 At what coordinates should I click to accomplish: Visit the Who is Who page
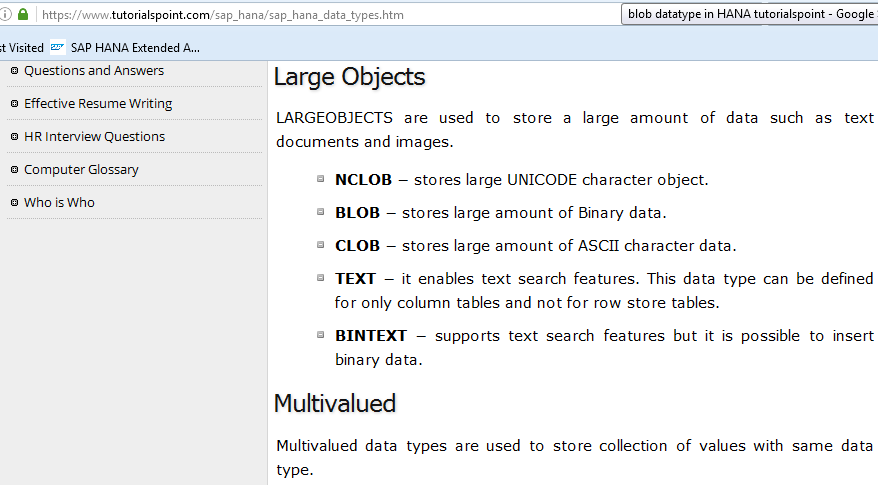point(59,203)
